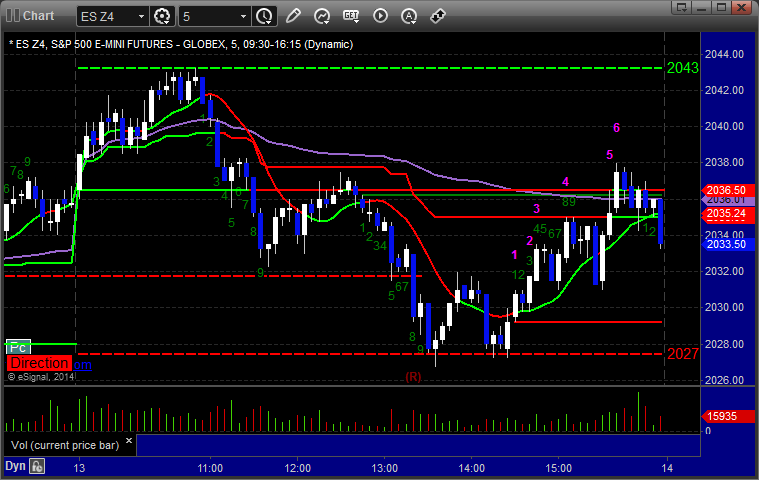Click the red 2027 level label

click(683, 354)
